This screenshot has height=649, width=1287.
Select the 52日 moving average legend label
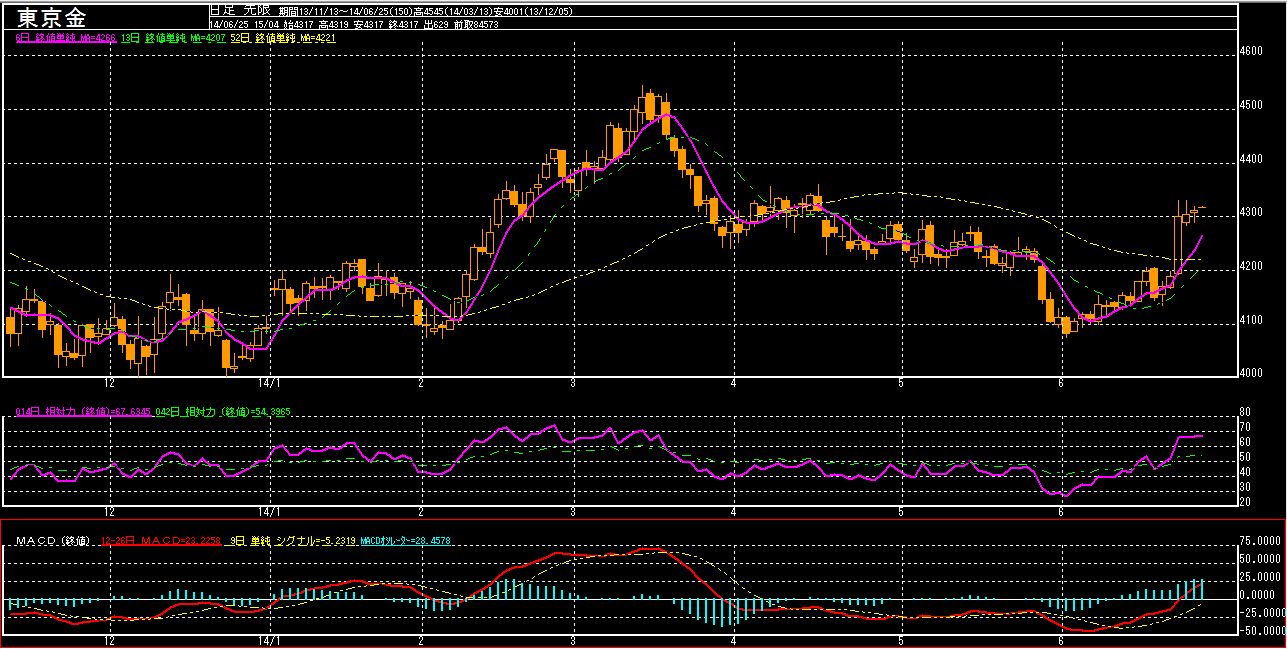(x=283, y=37)
